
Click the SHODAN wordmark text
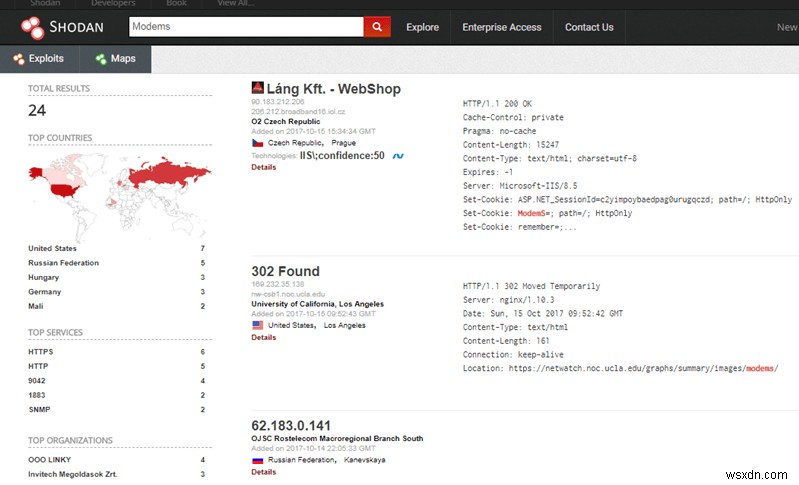point(76,27)
